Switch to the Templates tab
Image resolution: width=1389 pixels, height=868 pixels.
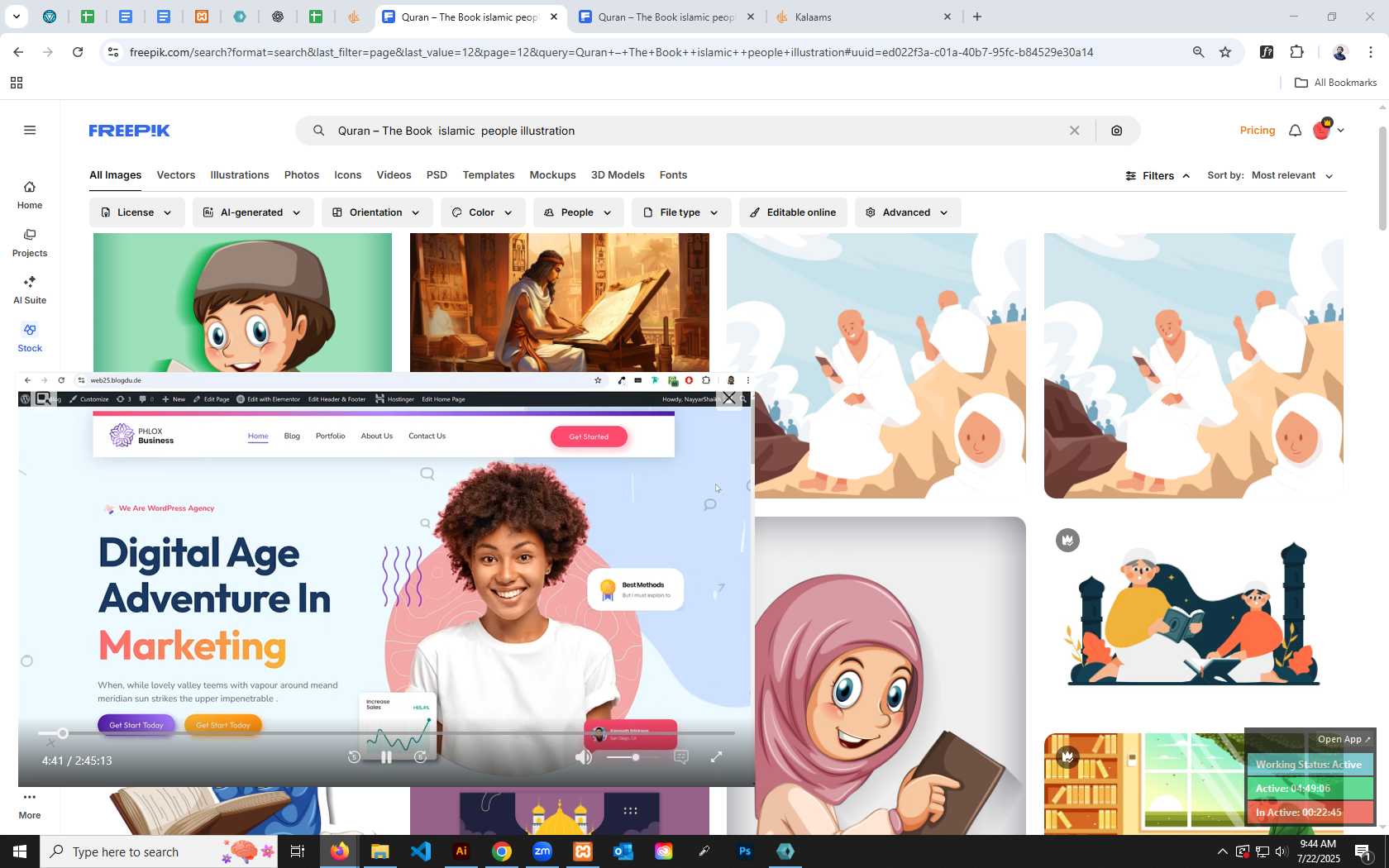tap(489, 175)
